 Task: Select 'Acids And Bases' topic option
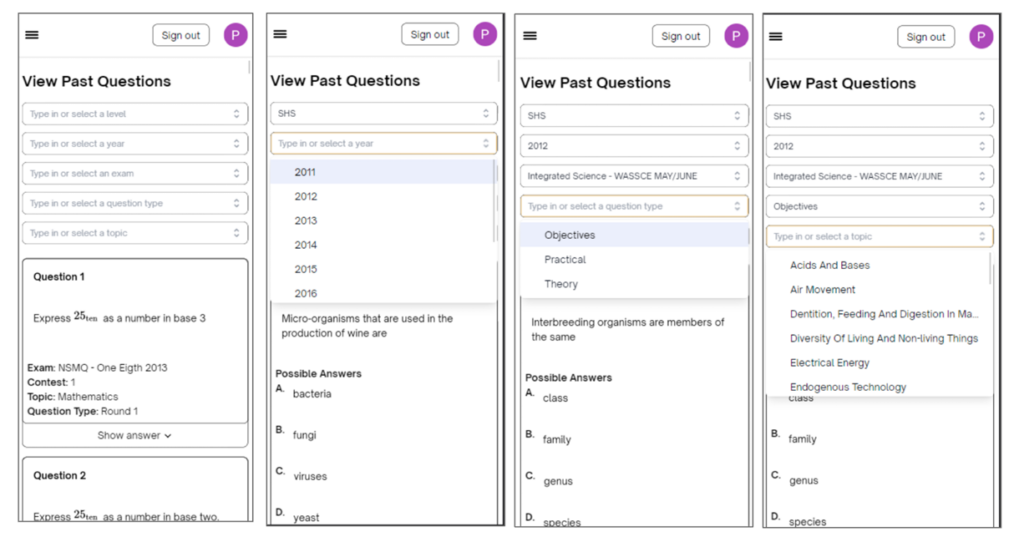tap(830, 265)
